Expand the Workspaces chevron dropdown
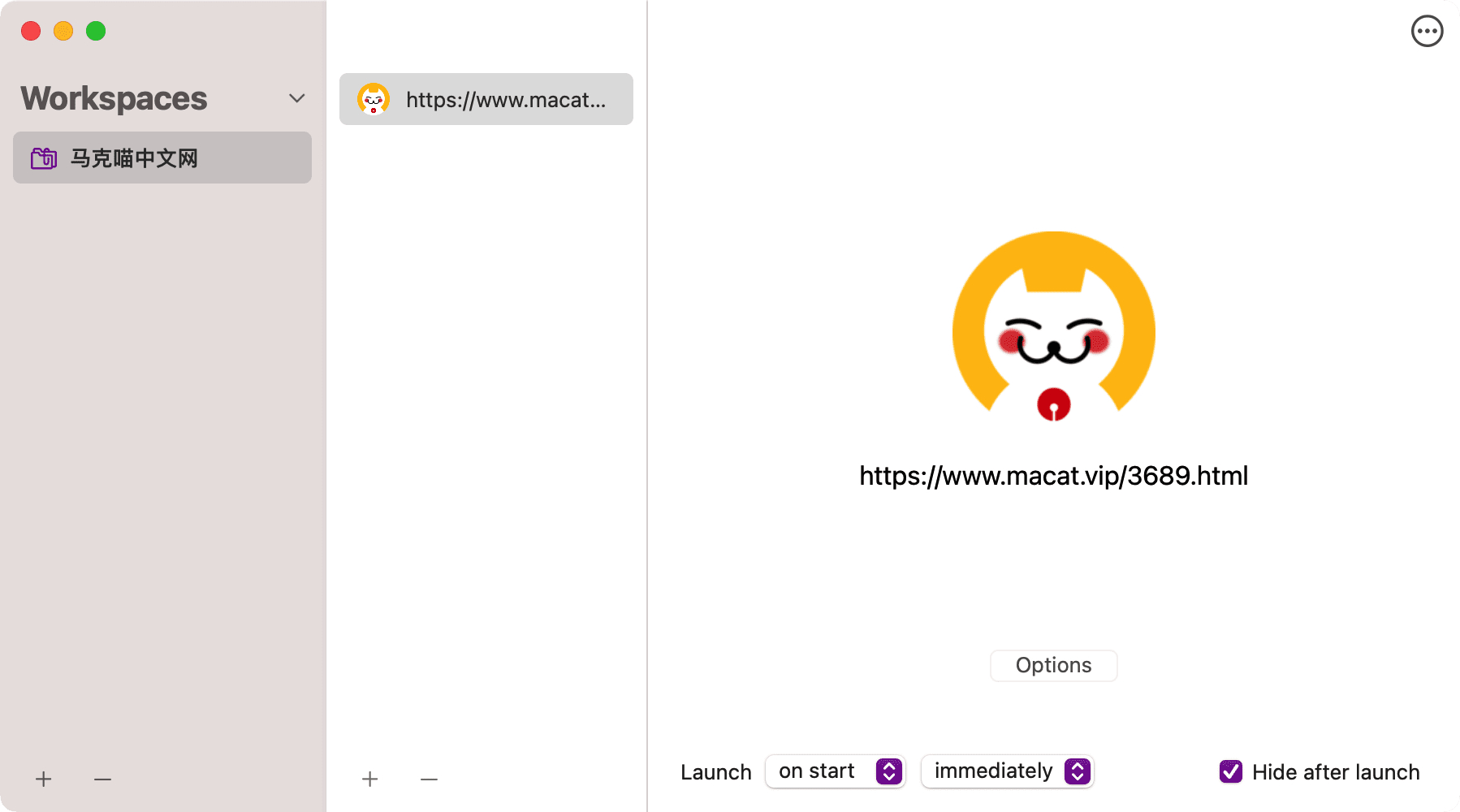Image resolution: width=1460 pixels, height=812 pixels. (297, 98)
